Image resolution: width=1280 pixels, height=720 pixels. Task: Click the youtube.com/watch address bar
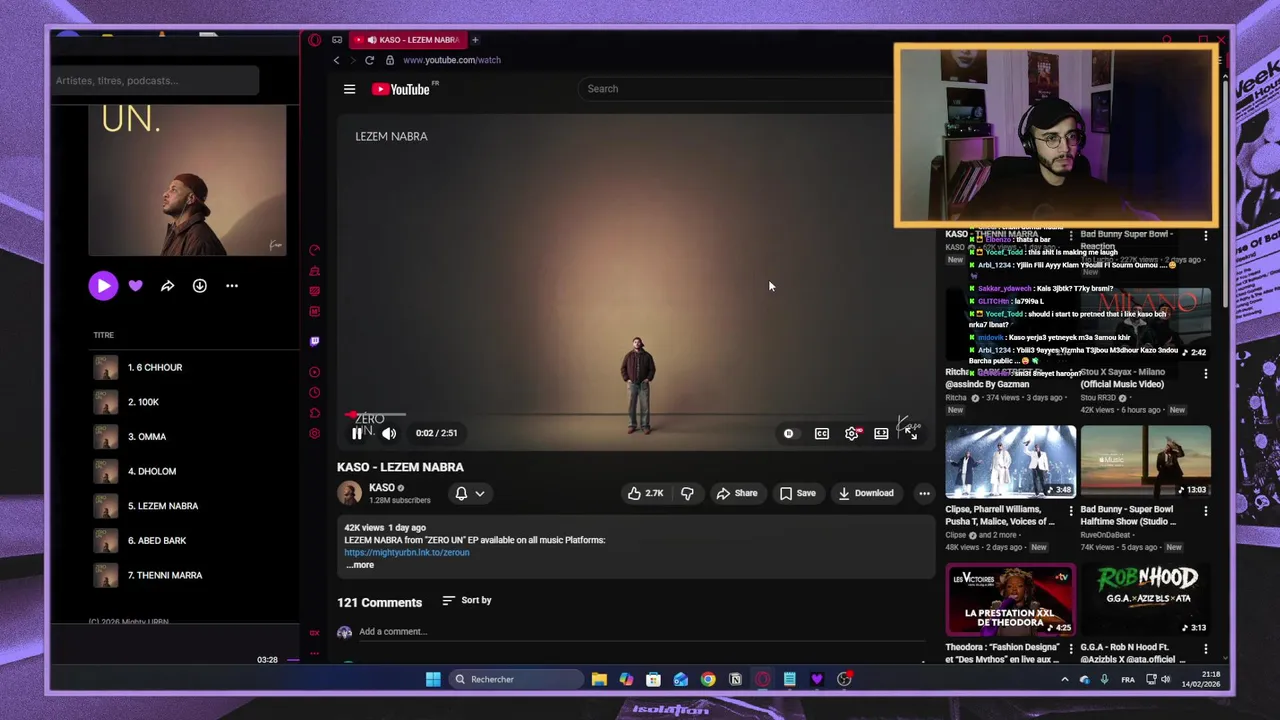click(x=452, y=60)
